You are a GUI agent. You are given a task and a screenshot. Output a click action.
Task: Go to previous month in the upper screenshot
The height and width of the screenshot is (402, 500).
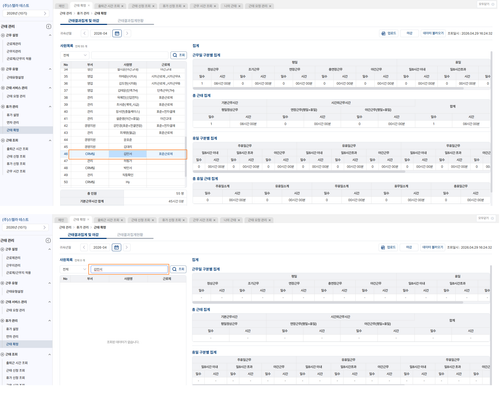(x=84, y=33)
